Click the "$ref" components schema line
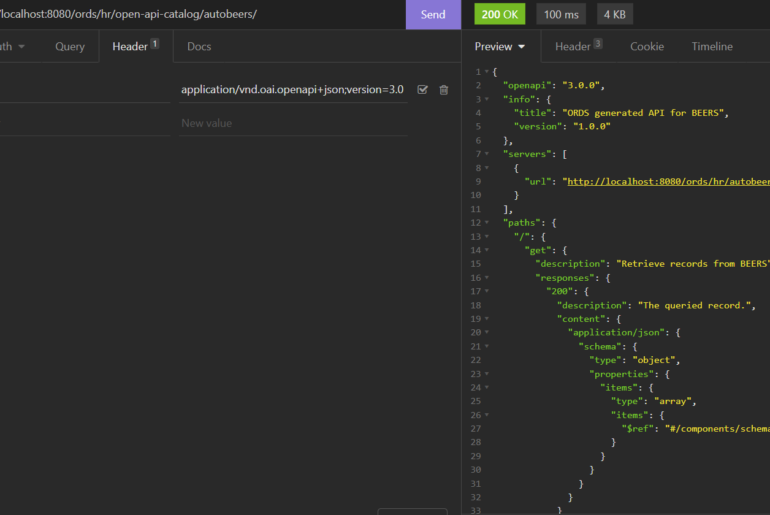Image resolution: width=770 pixels, height=515 pixels. pos(696,429)
